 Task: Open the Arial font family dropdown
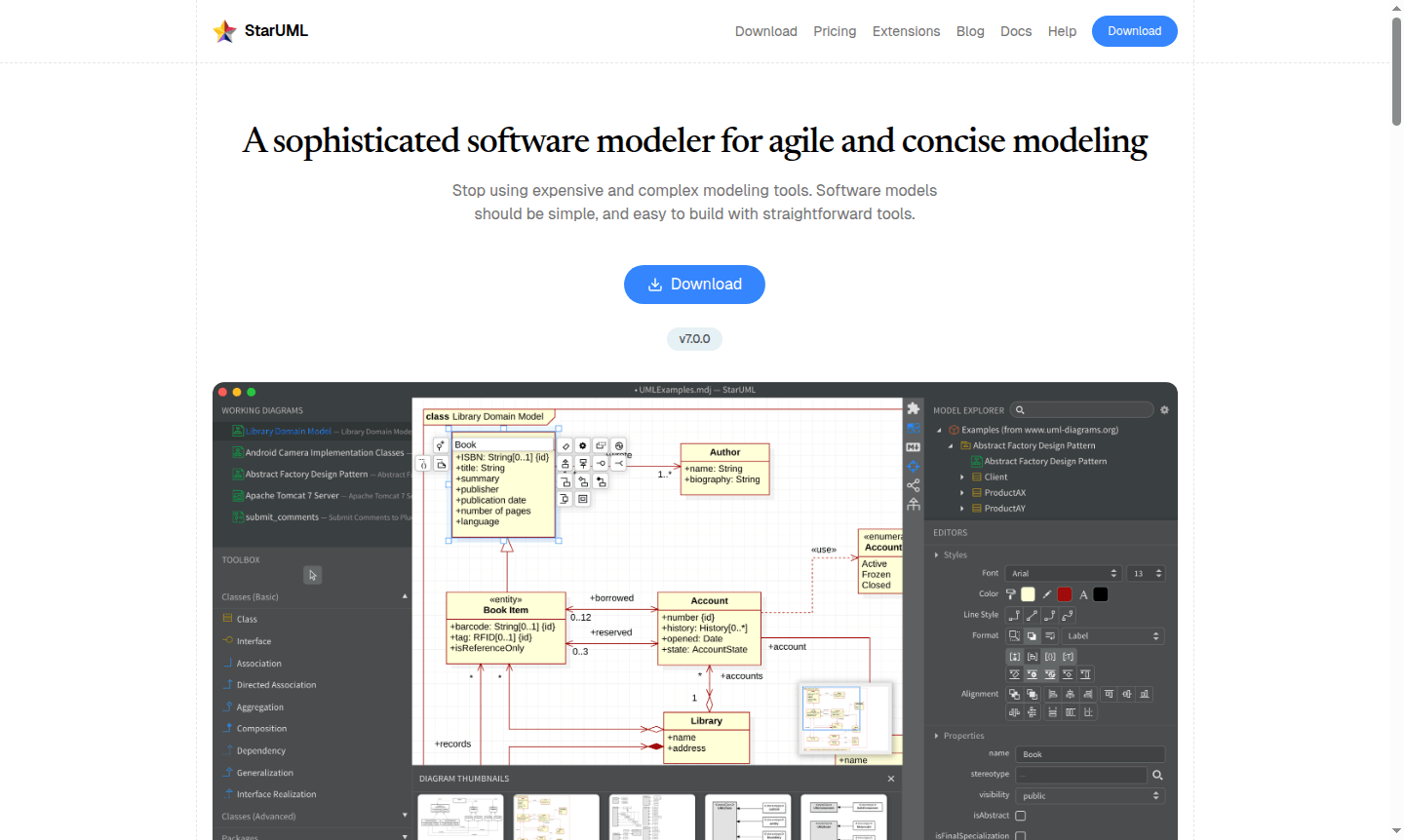tap(1062, 573)
